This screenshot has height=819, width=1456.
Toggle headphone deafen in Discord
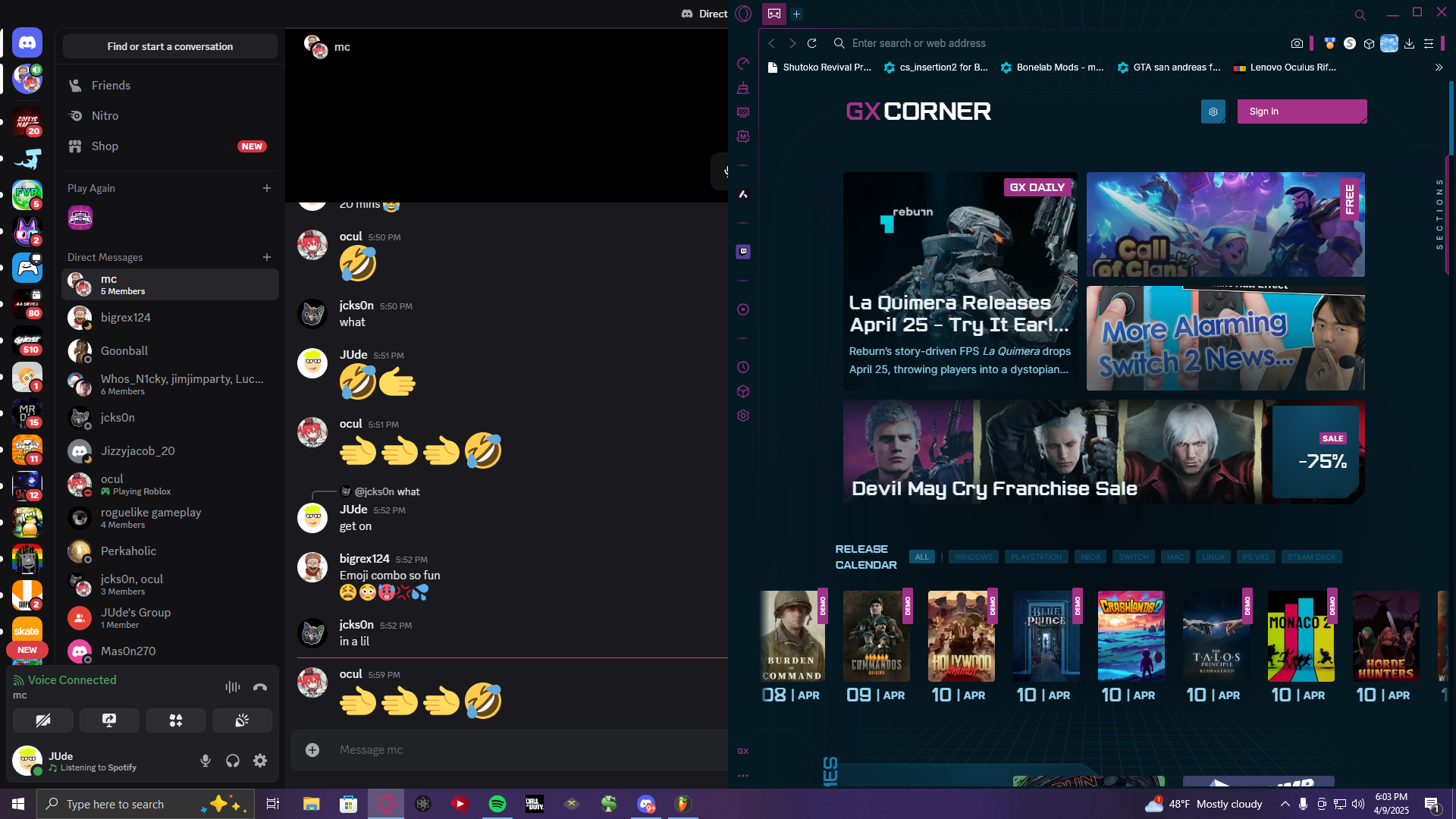point(233,761)
